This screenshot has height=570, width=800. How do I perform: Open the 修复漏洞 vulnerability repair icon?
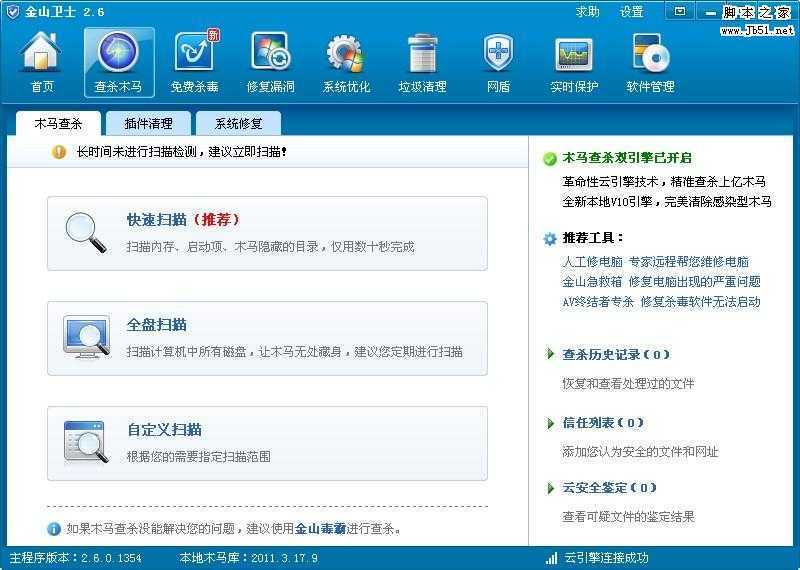coord(270,62)
